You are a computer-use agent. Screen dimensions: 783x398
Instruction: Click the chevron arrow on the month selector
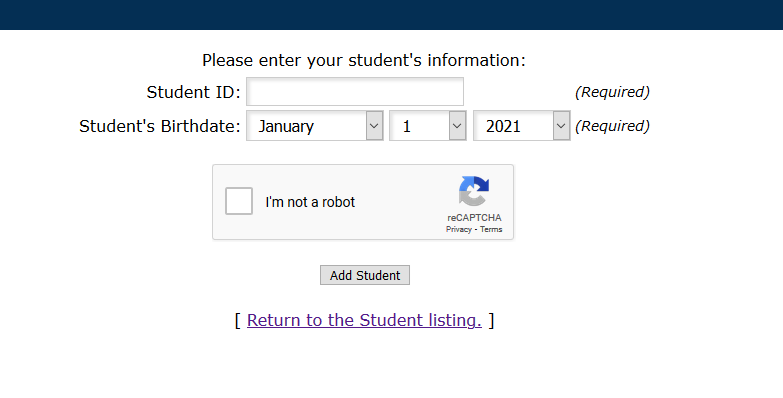pos(374,126)
